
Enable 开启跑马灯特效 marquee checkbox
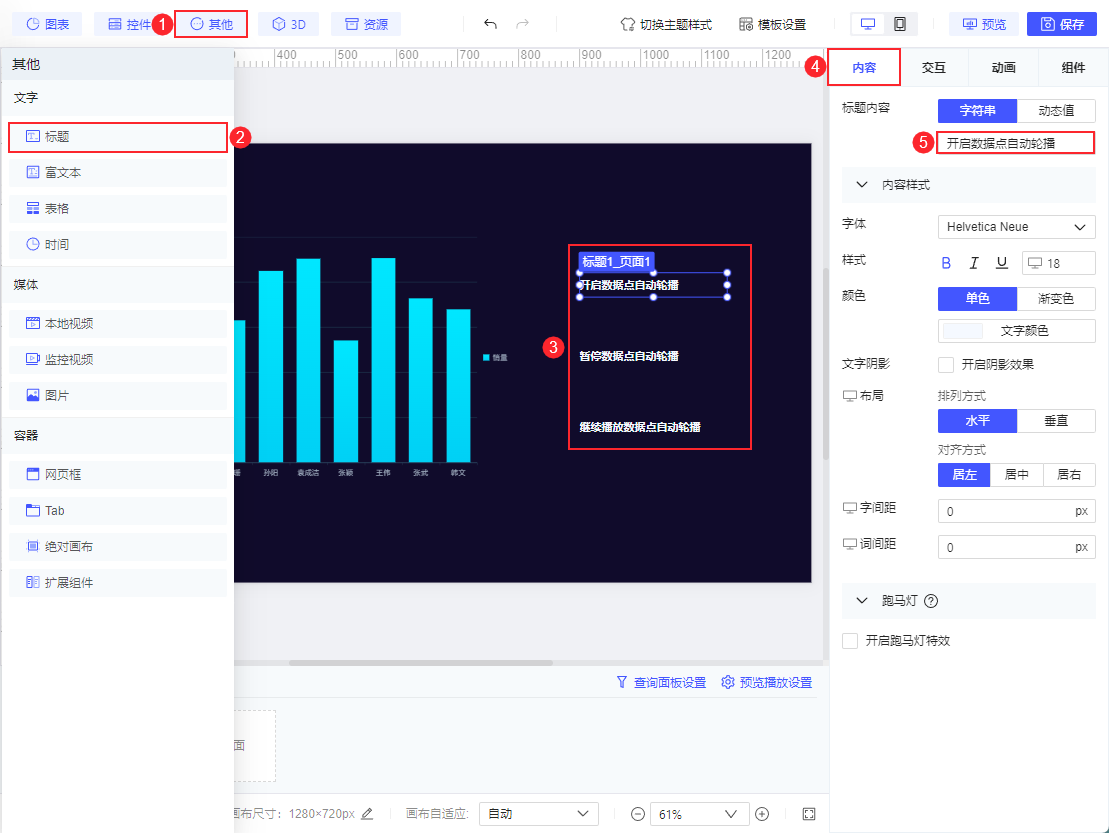[x=850, y=641]
